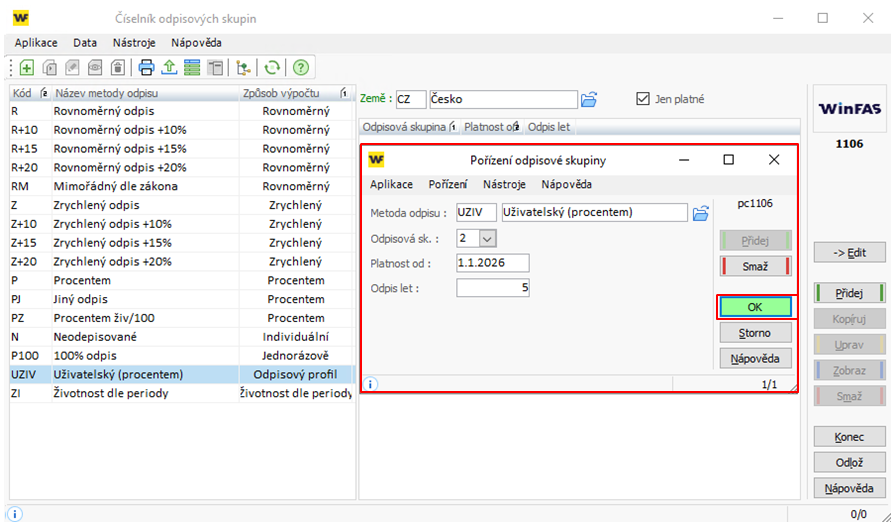Sort by the 'Způsob výpočtu' column header
The image size is (894, 529).
(x=288, y=93)
